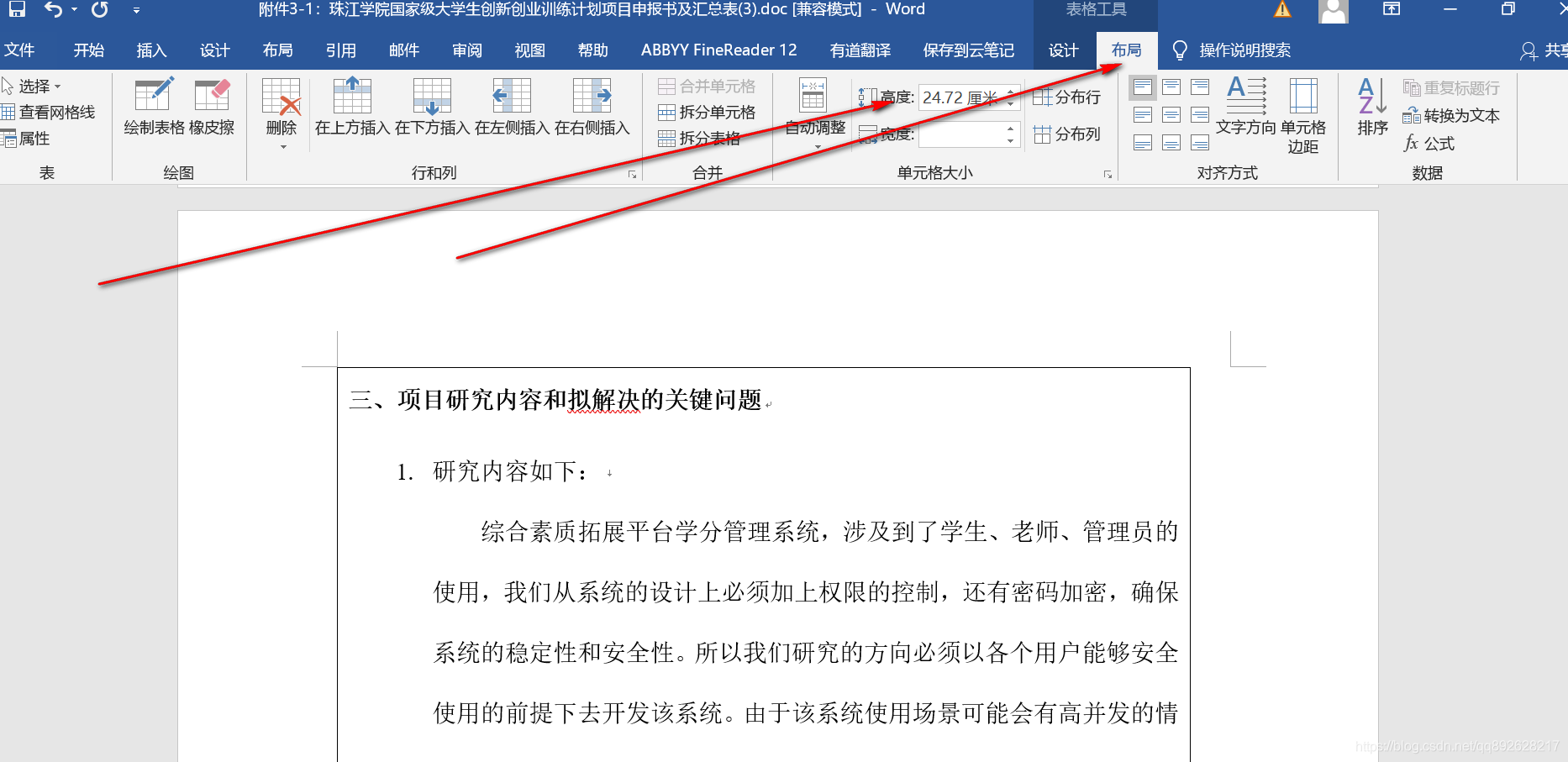
Task: Switch to the 插入 tab
Action: point(151,50)
